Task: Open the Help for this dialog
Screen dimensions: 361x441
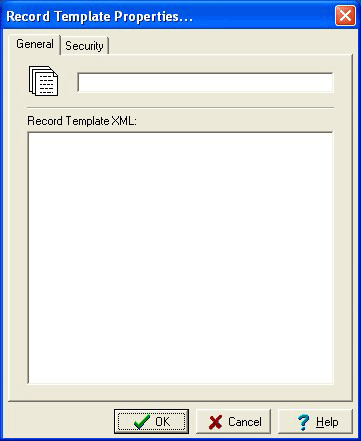Action: coord(315,422)
